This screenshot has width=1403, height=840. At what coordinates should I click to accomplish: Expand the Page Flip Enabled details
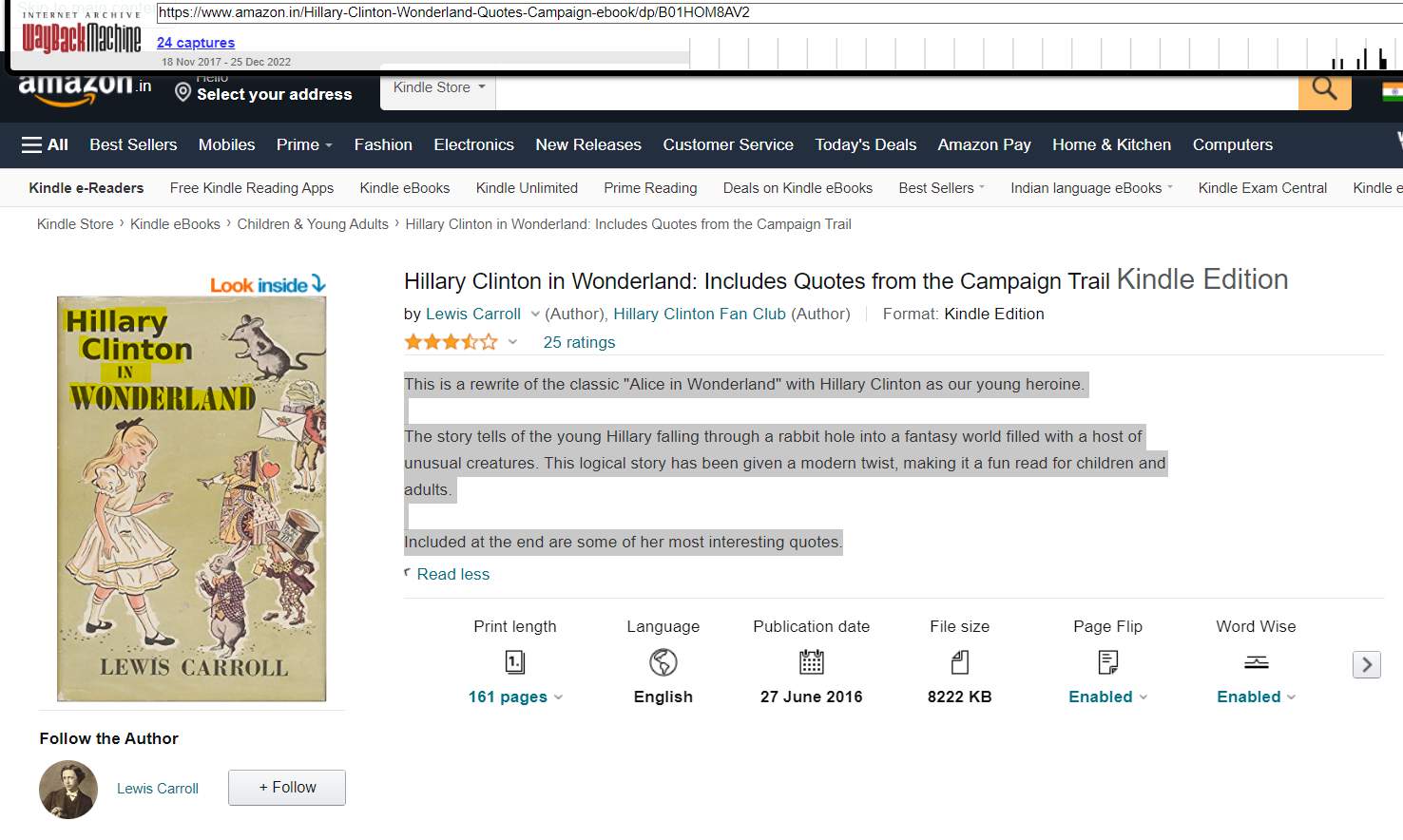click(x=1108, y=697)
